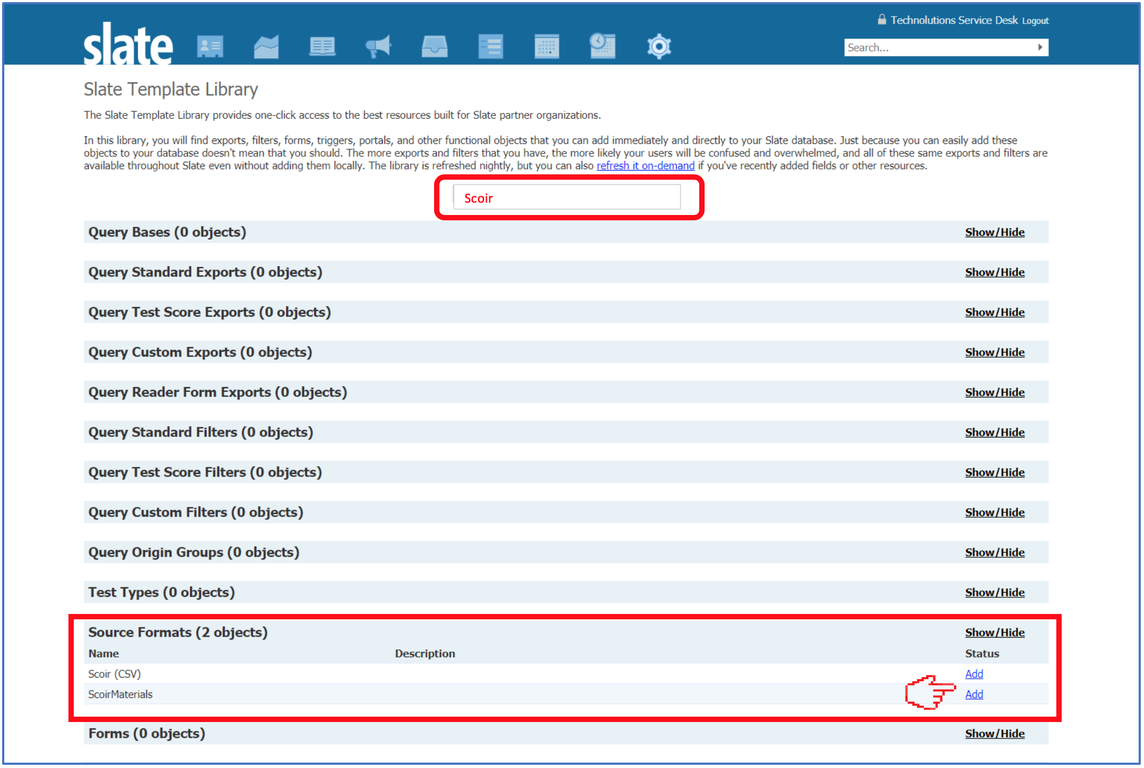Click the Forms (0 objects) heading
This screenshot has height=768, width=1144.
coord(147,734)
